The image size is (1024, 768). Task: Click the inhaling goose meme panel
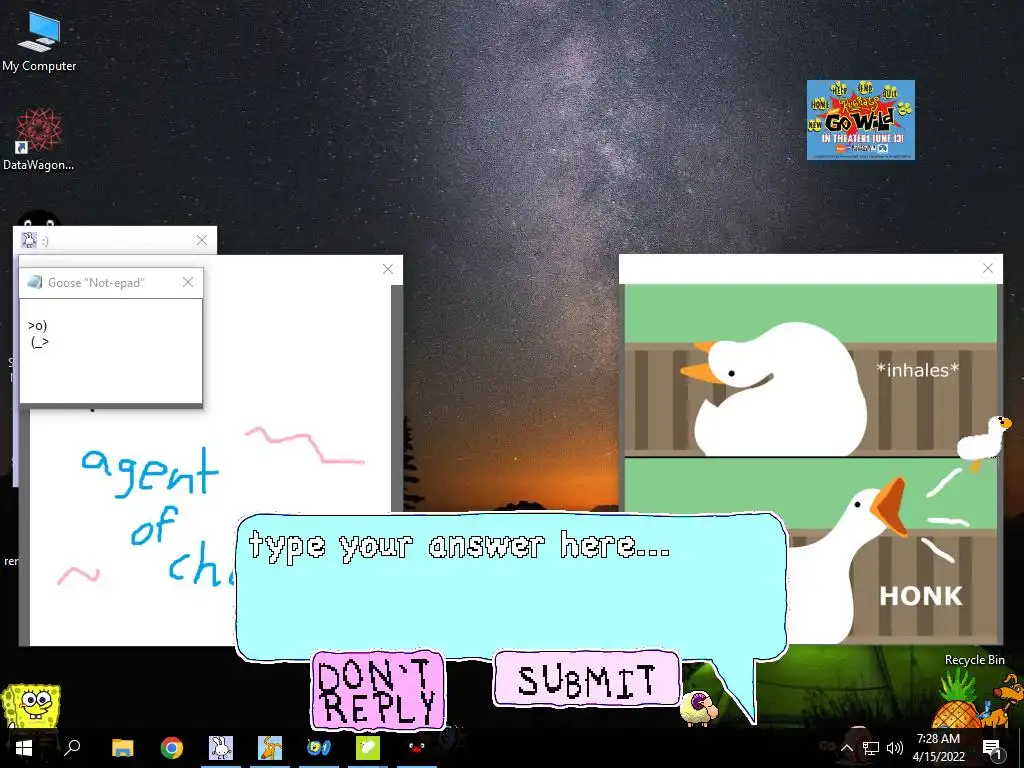(810, 370)
